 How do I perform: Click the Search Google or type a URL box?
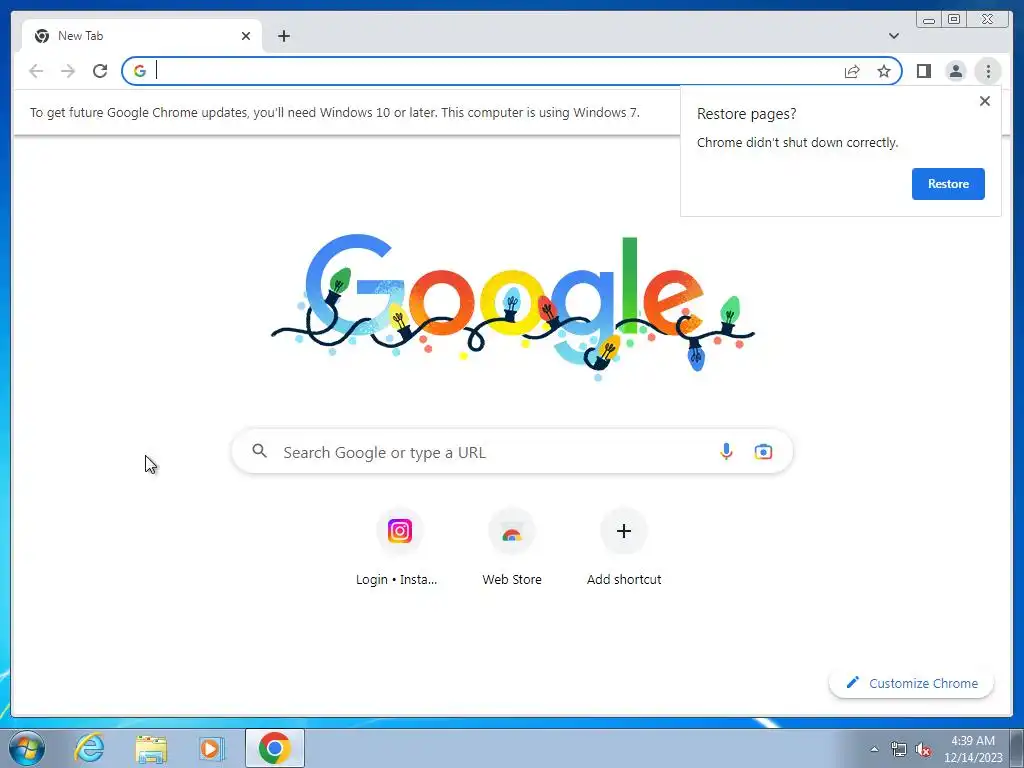(x=512, y=452)
